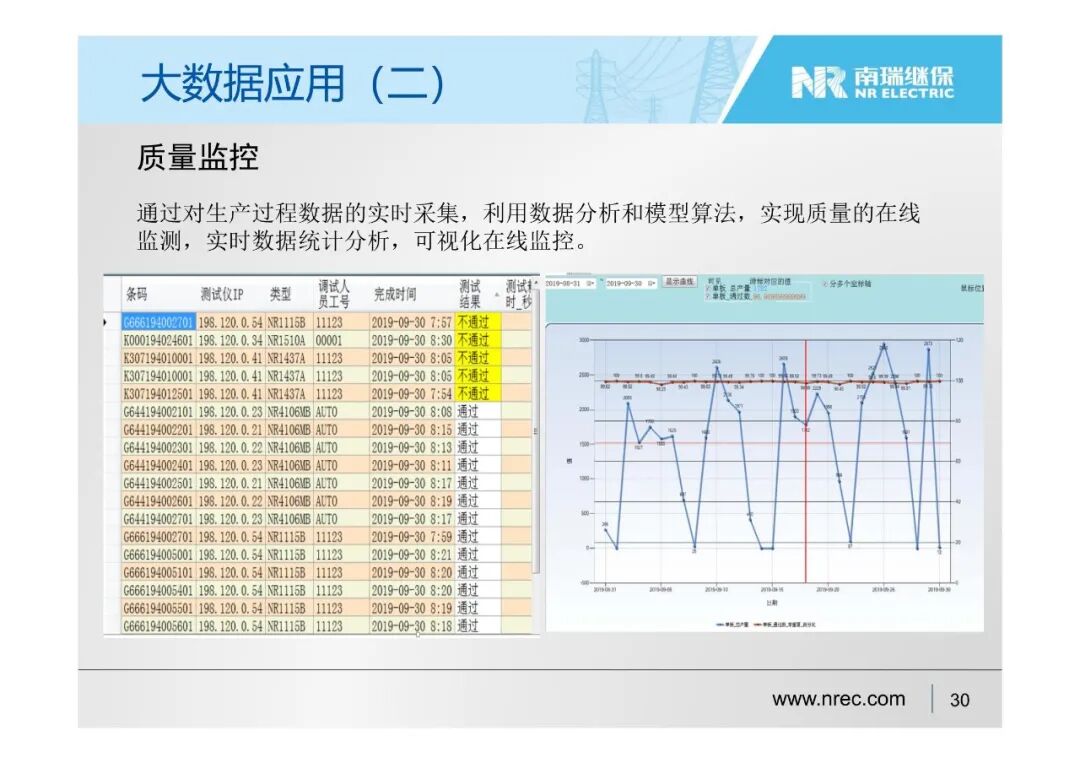Select barcode cell G644194002101
Viewport: 1080px width, 763px height.
[x=158, y=412]
